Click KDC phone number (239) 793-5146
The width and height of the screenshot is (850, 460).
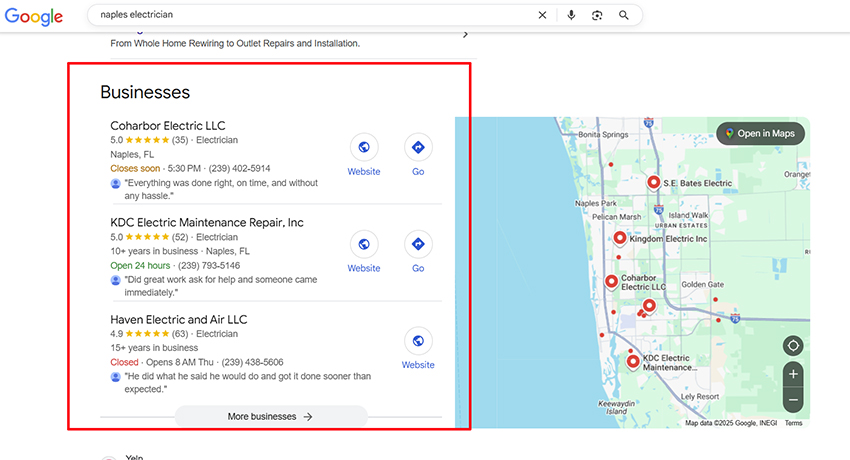pos(209,265)
